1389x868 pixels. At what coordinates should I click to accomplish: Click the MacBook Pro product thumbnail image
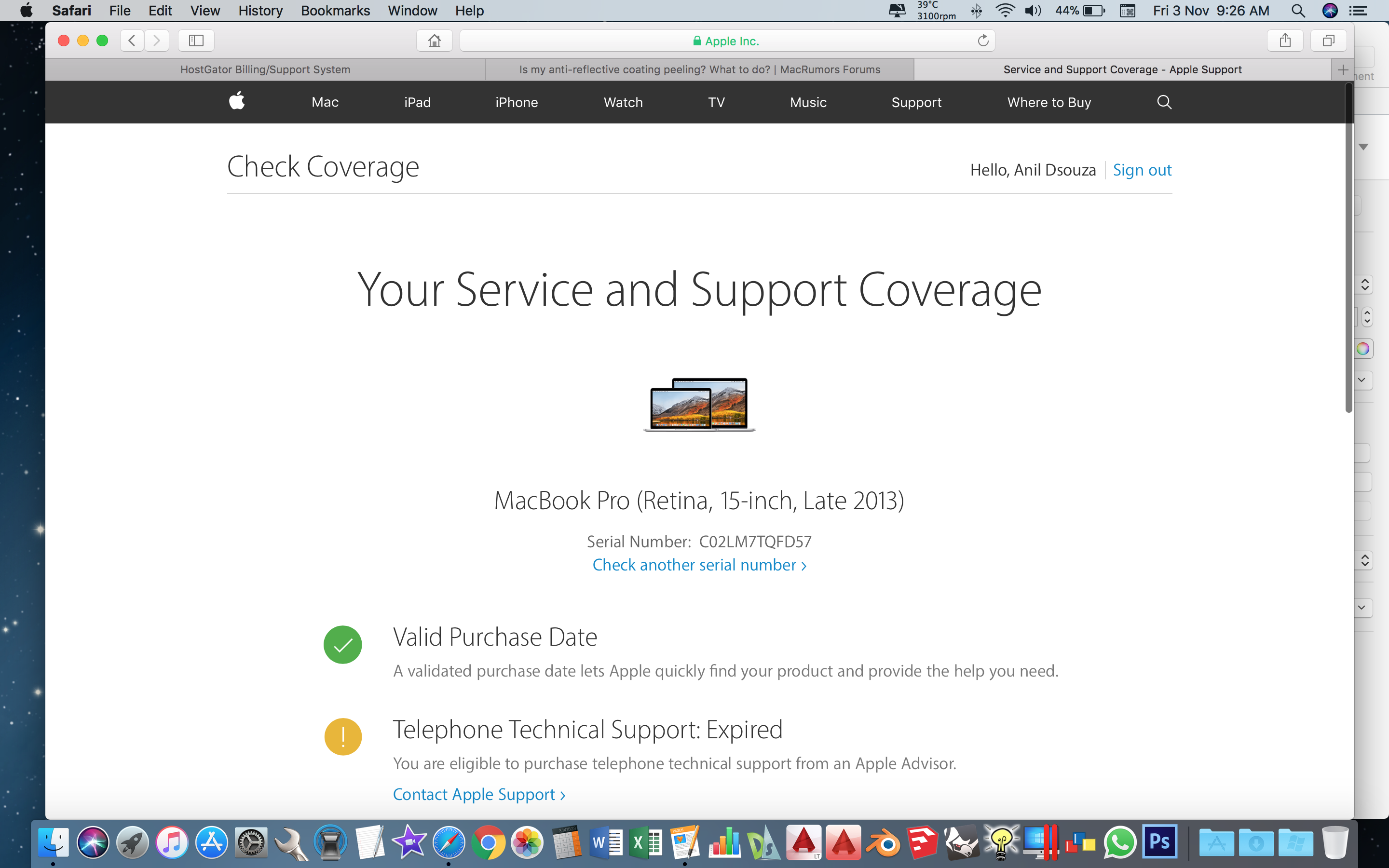point(700,405)
